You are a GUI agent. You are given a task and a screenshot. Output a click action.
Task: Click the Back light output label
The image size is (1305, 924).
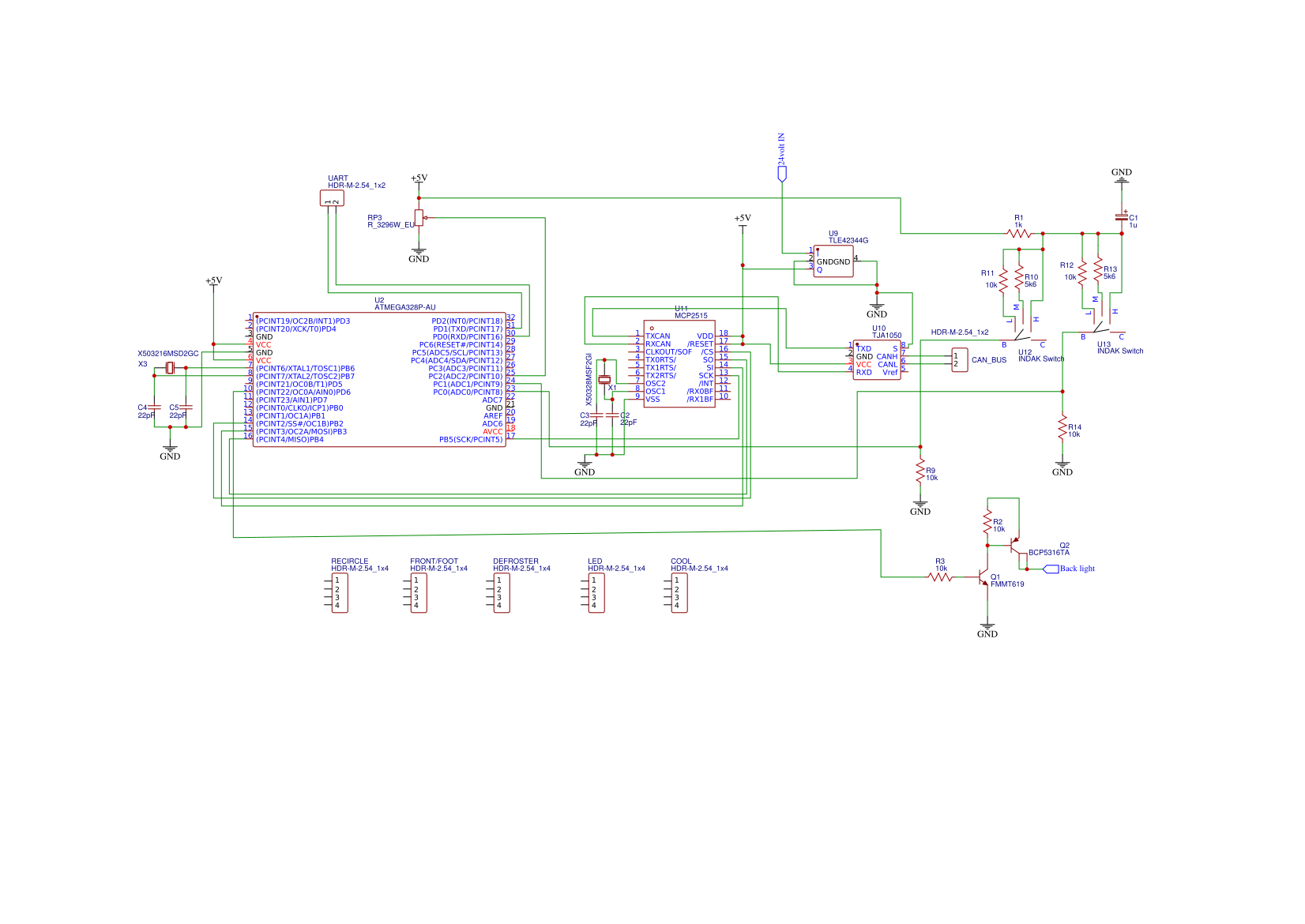point(1070,569)
